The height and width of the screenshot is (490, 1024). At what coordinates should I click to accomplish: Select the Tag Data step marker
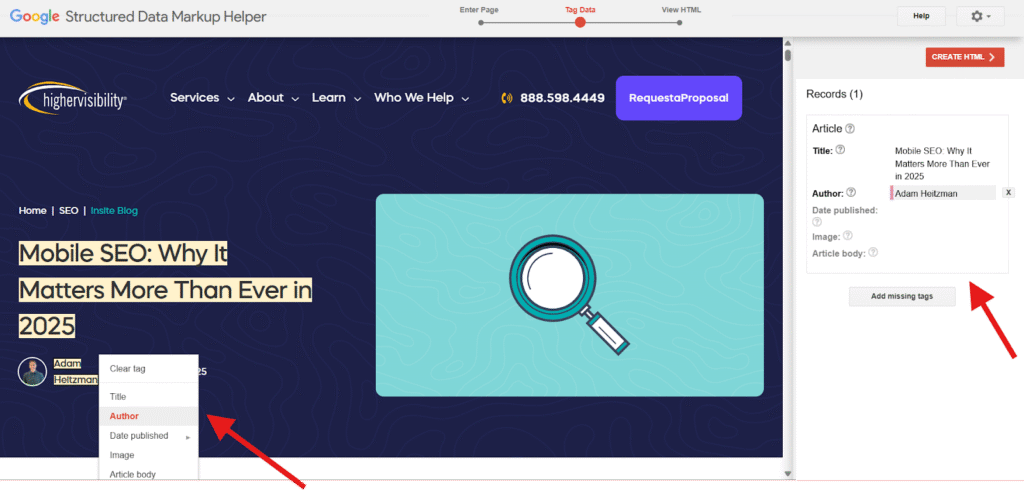tap(580, 22)
